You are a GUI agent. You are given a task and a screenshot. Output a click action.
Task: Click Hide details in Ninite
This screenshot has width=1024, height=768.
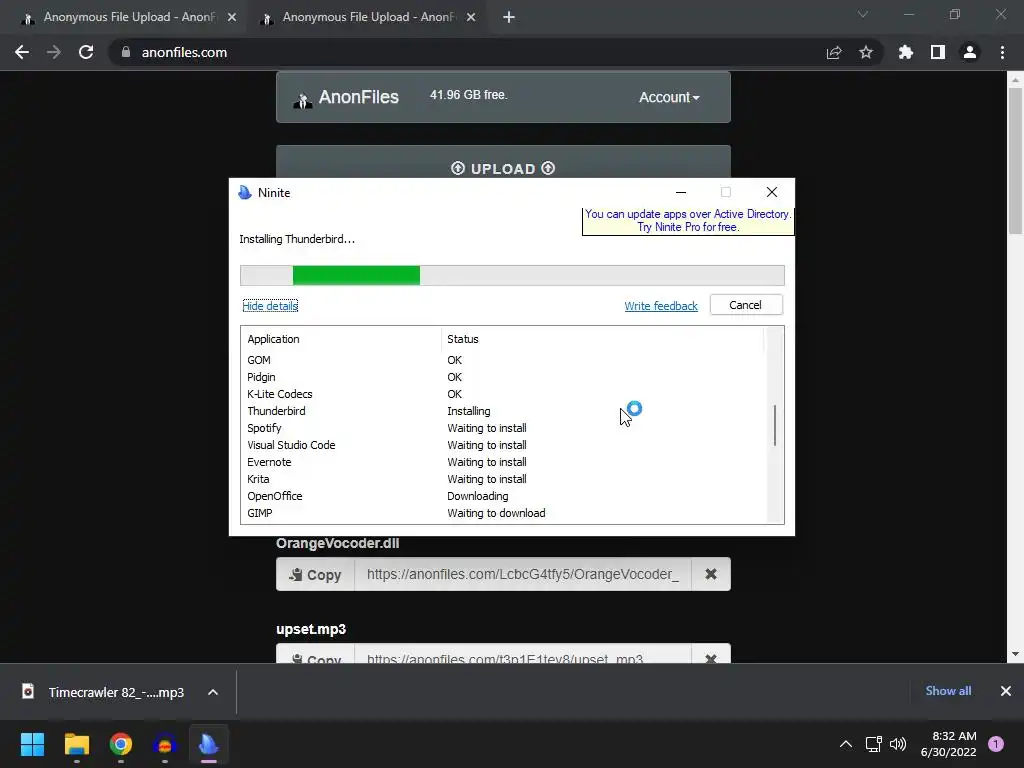pos(270,306)
